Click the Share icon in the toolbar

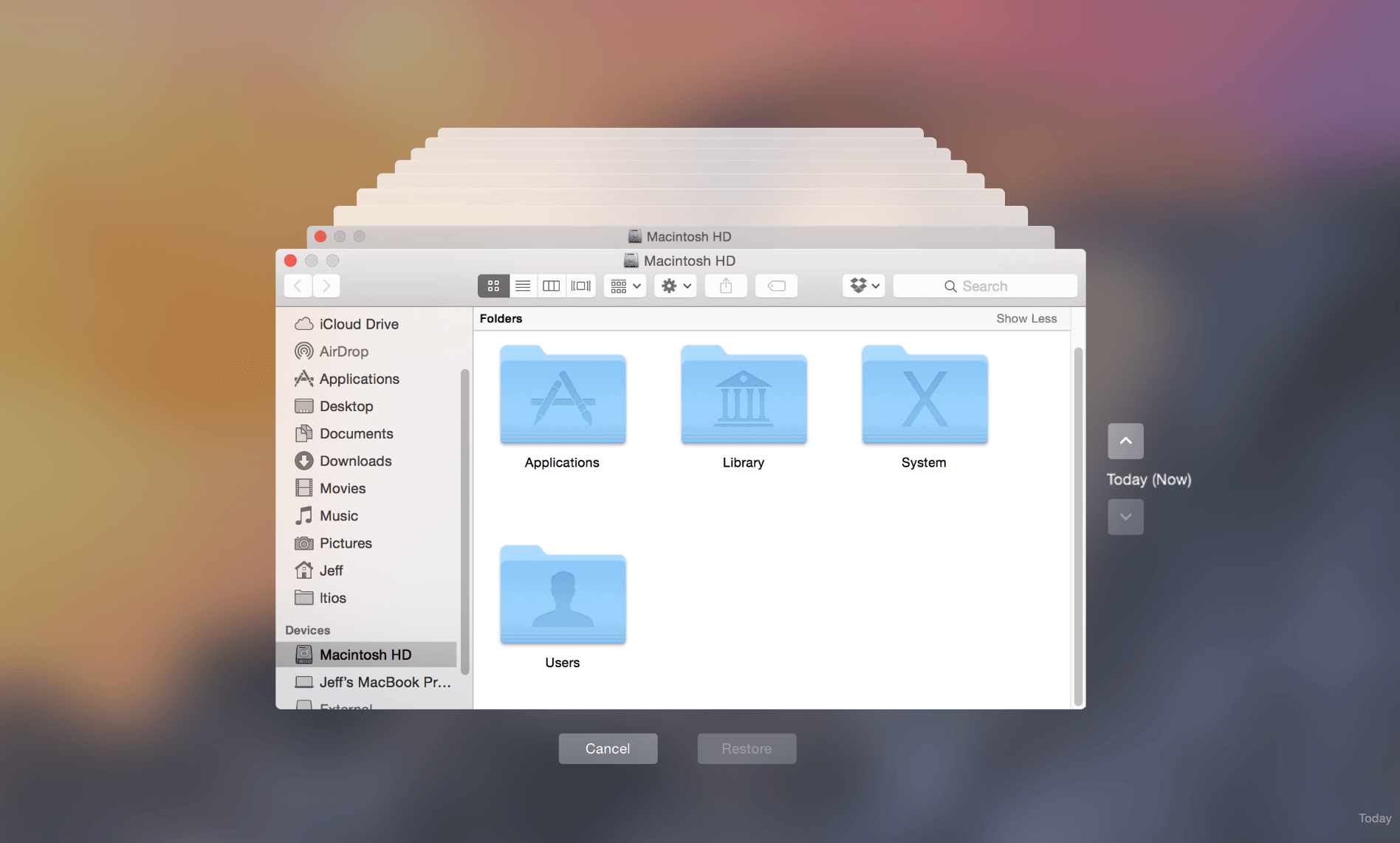point(725,286)
